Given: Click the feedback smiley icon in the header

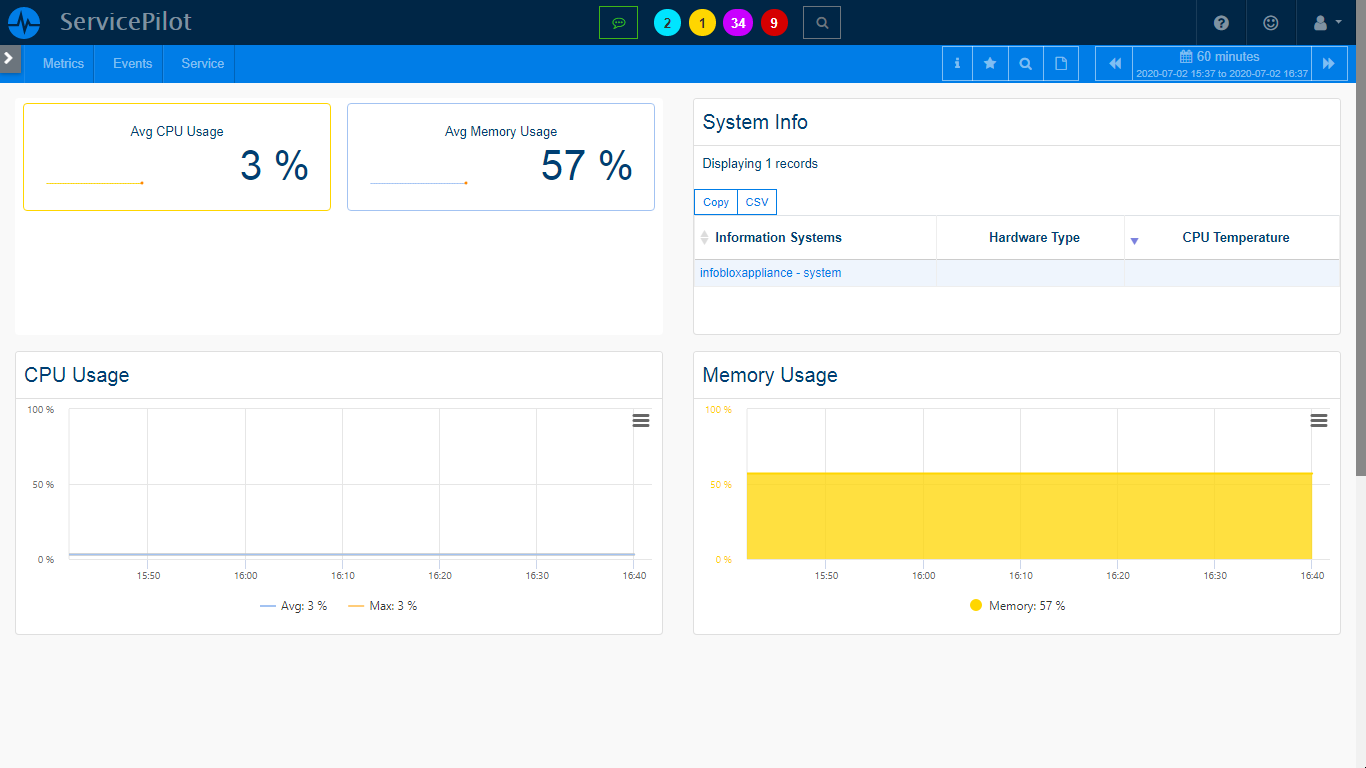Looking at the screenshot, I should 1271,22.
